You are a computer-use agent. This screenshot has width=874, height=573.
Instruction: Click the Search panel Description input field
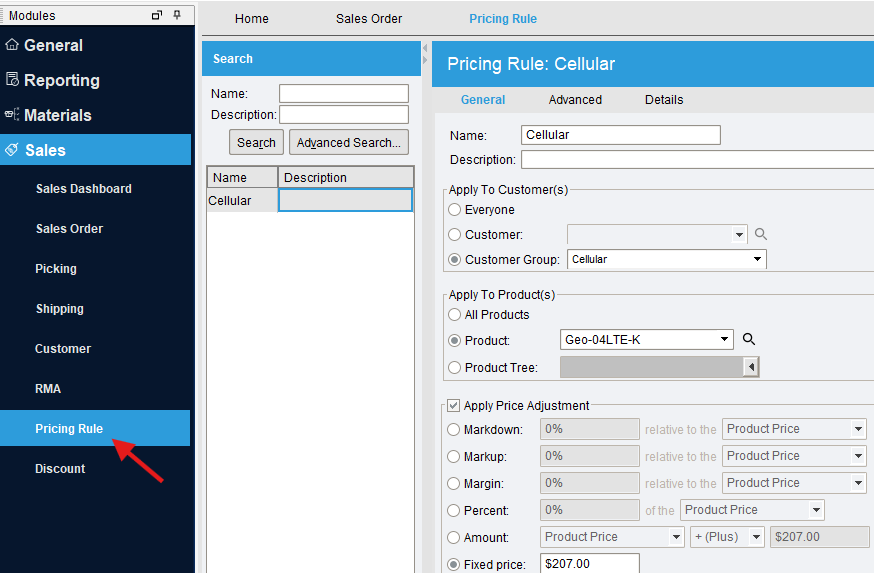pyautogui.click(x=344, y=115)
